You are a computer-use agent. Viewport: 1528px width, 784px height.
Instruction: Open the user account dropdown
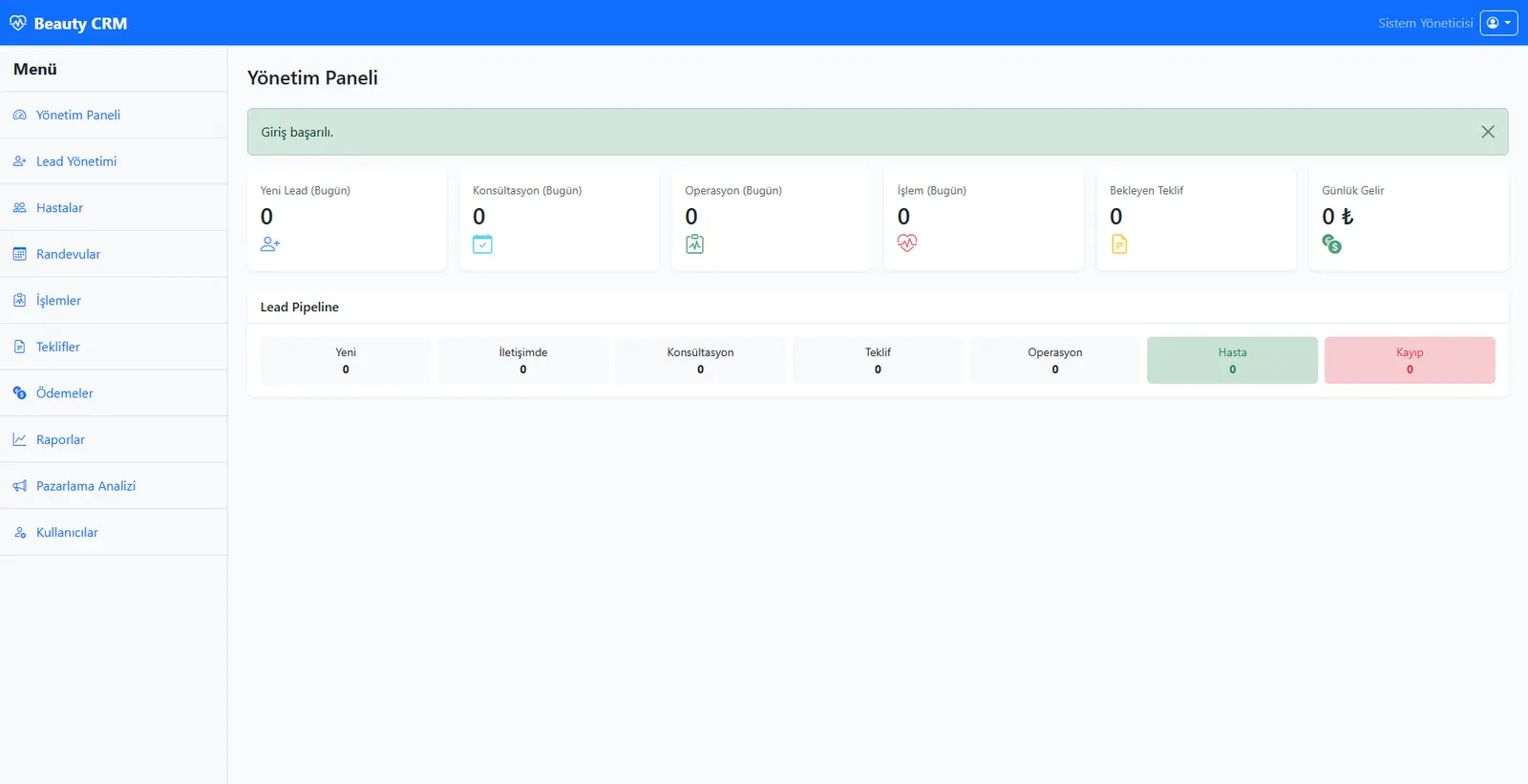click(x=1498, y=23)
